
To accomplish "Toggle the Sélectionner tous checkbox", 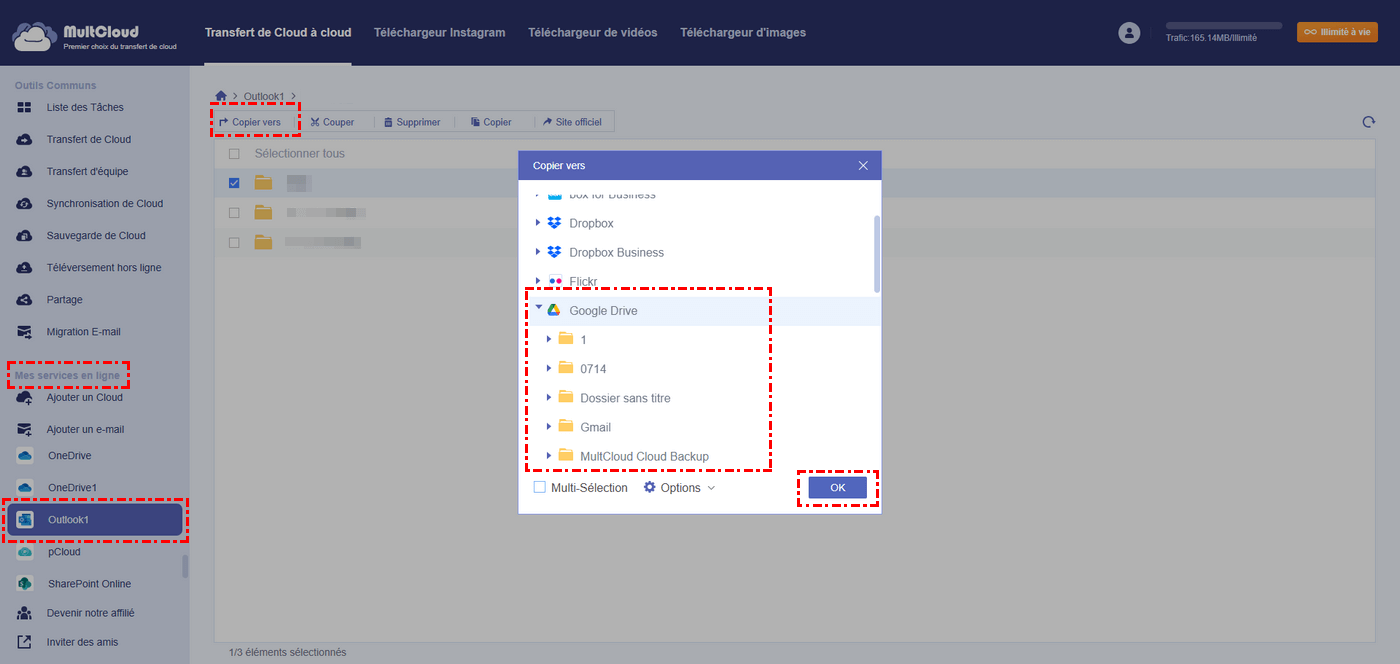I will pyautogui.click(x=234, y=154).
